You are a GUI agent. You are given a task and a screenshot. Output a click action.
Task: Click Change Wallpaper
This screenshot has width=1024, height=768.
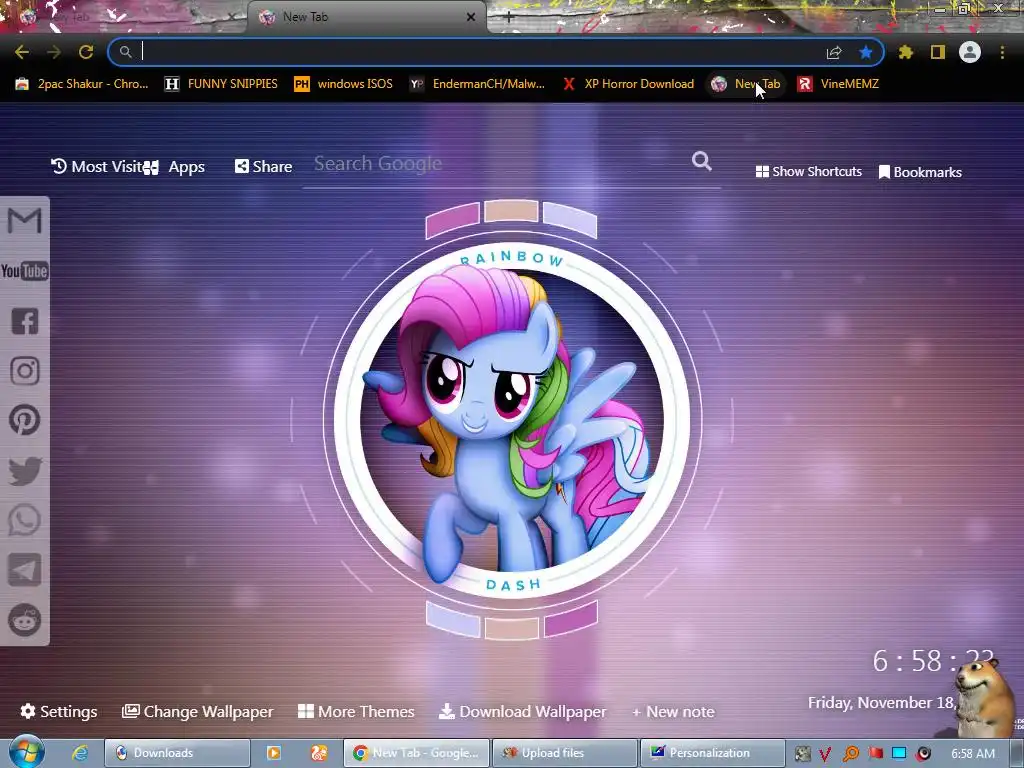198,712
